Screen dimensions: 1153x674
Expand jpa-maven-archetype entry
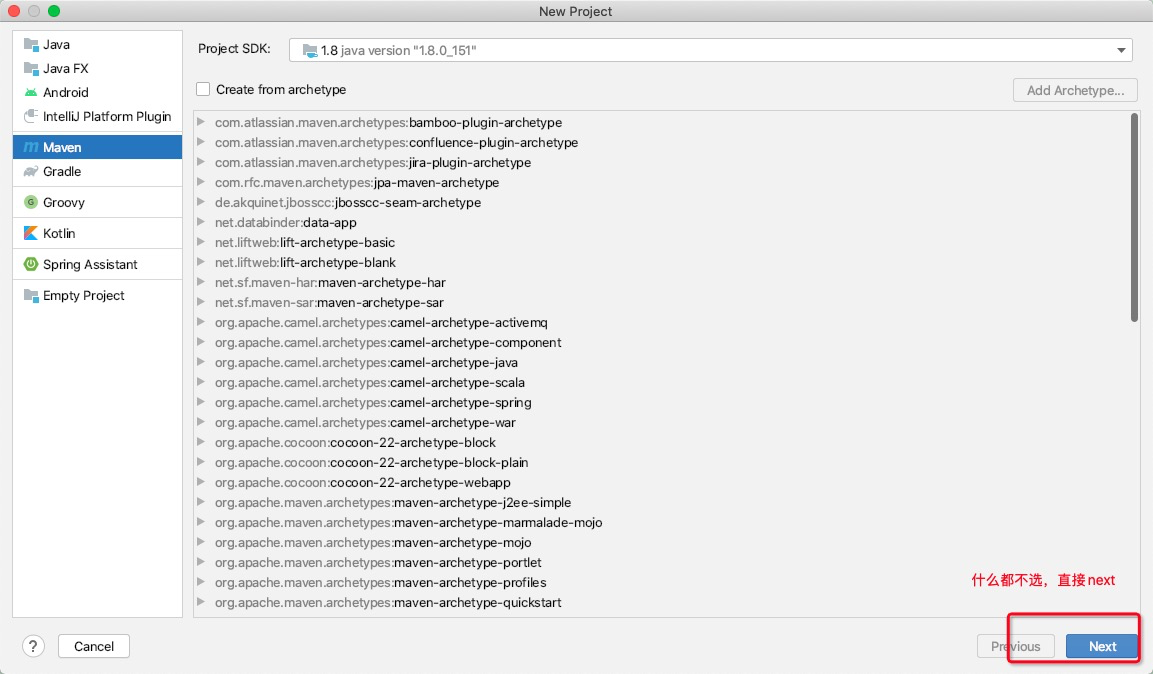click(x=201, y=182)
